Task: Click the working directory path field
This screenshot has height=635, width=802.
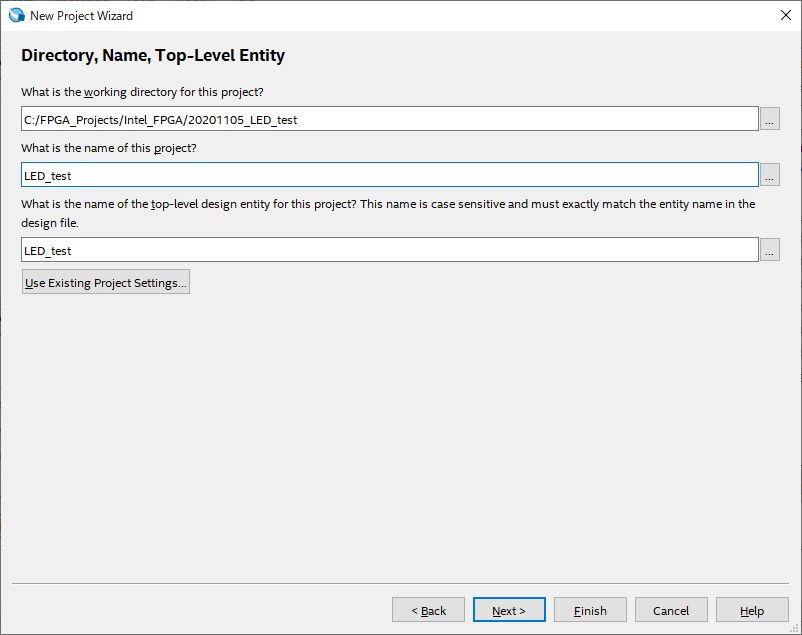Action: click(x=390, y=119)
